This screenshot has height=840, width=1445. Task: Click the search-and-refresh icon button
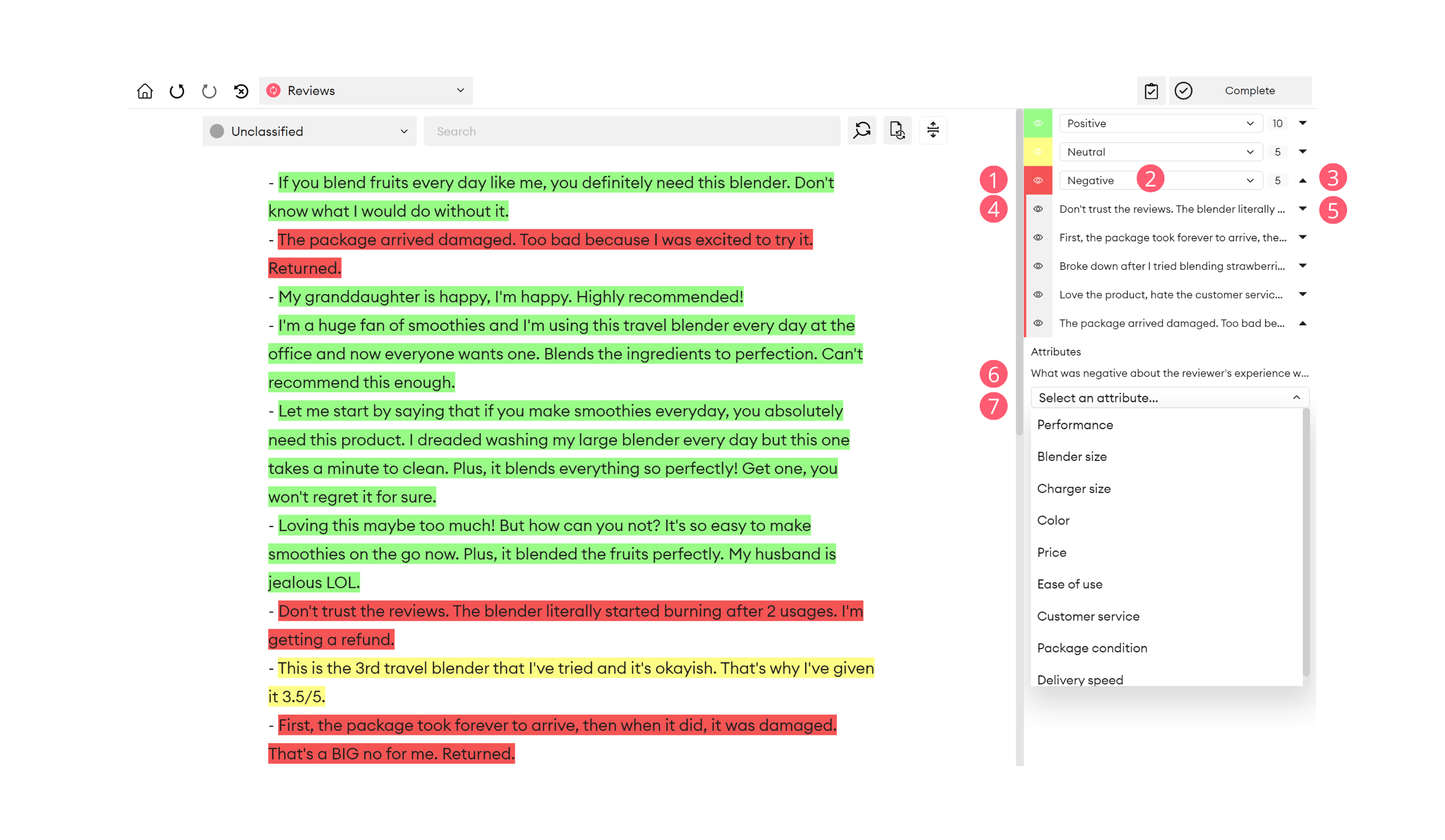click(863, 131)
